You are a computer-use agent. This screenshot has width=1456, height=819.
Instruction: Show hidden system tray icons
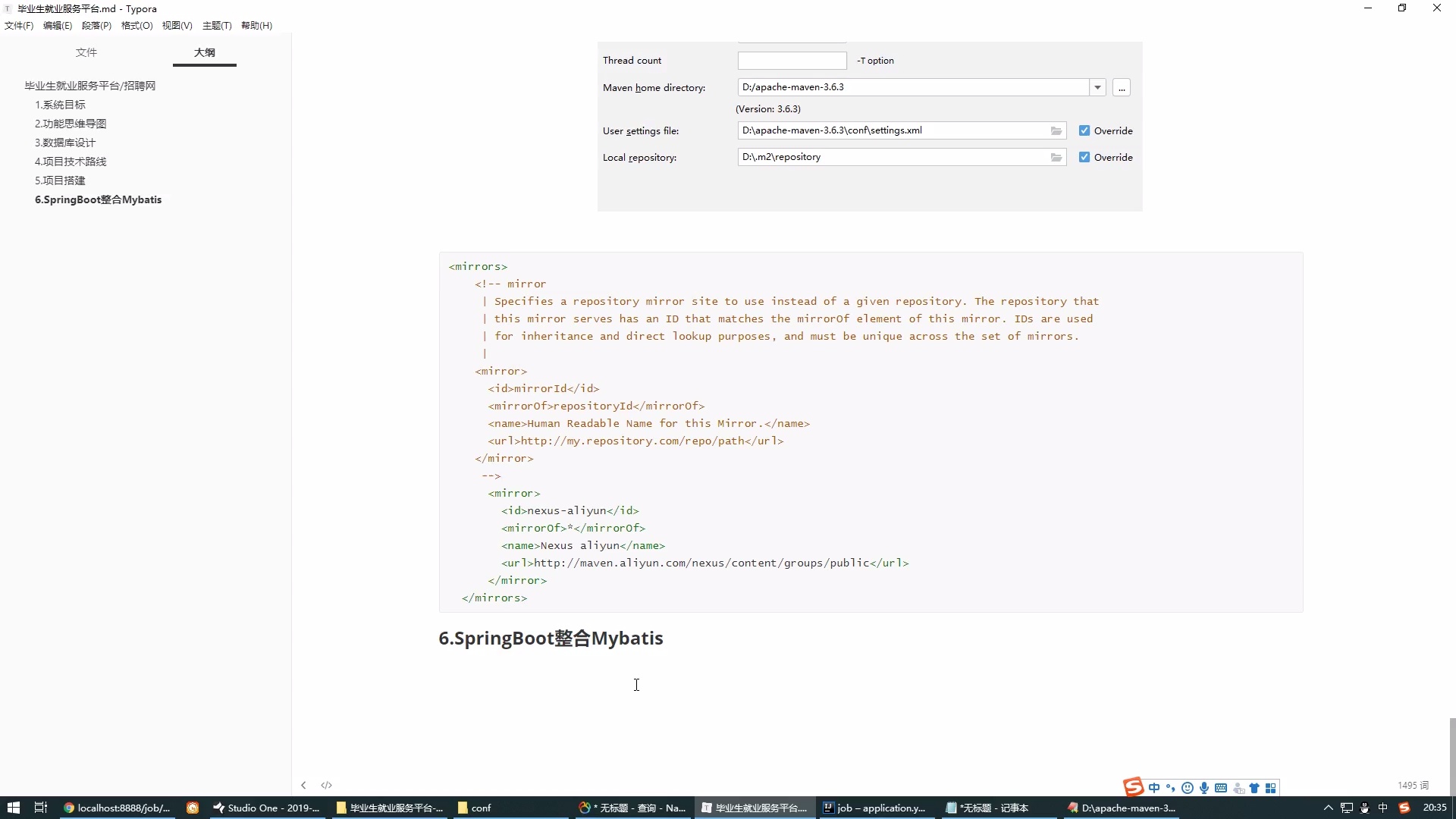[1329, 808]
